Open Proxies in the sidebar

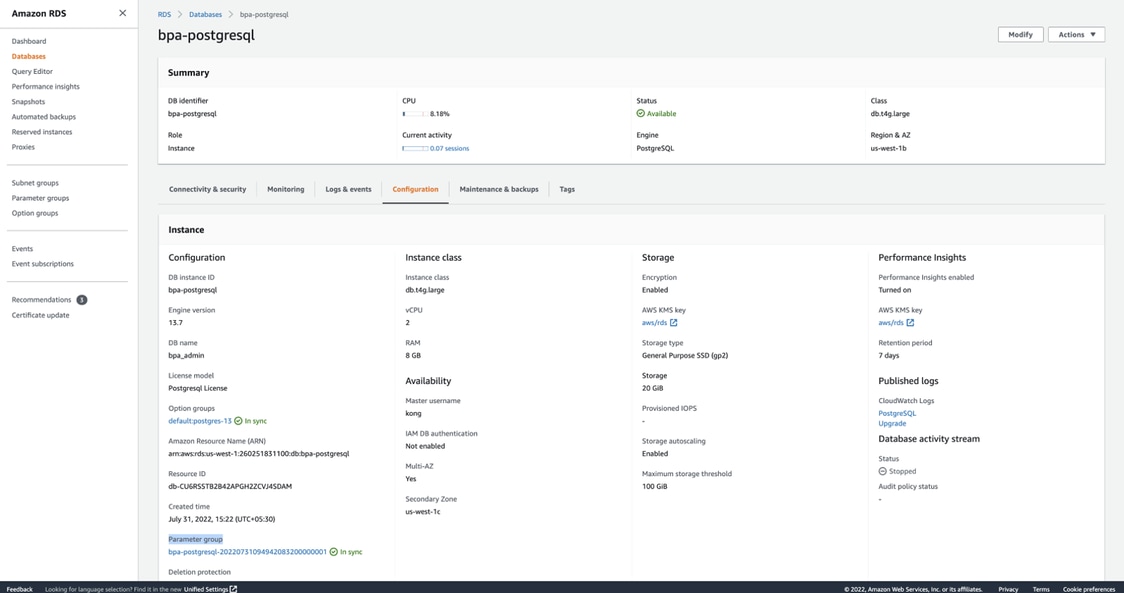(x=23, y=146)
